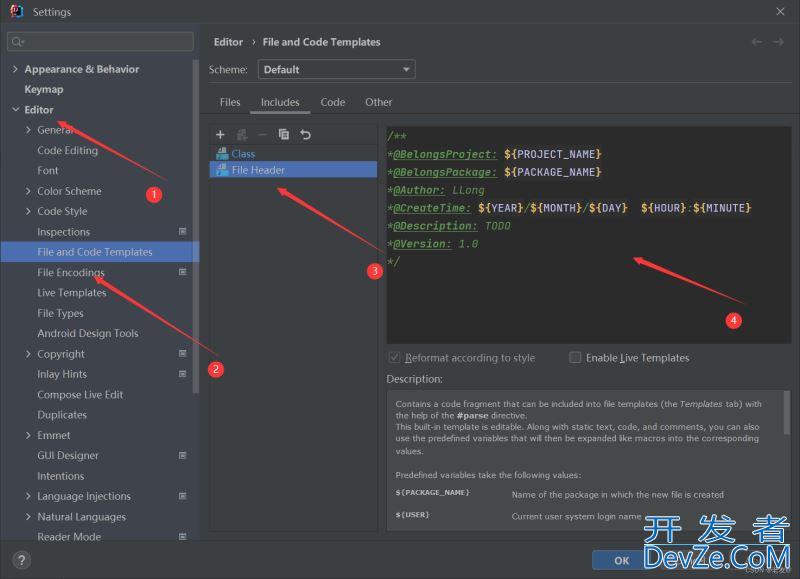Click @Version line in template

coord(433,244)
